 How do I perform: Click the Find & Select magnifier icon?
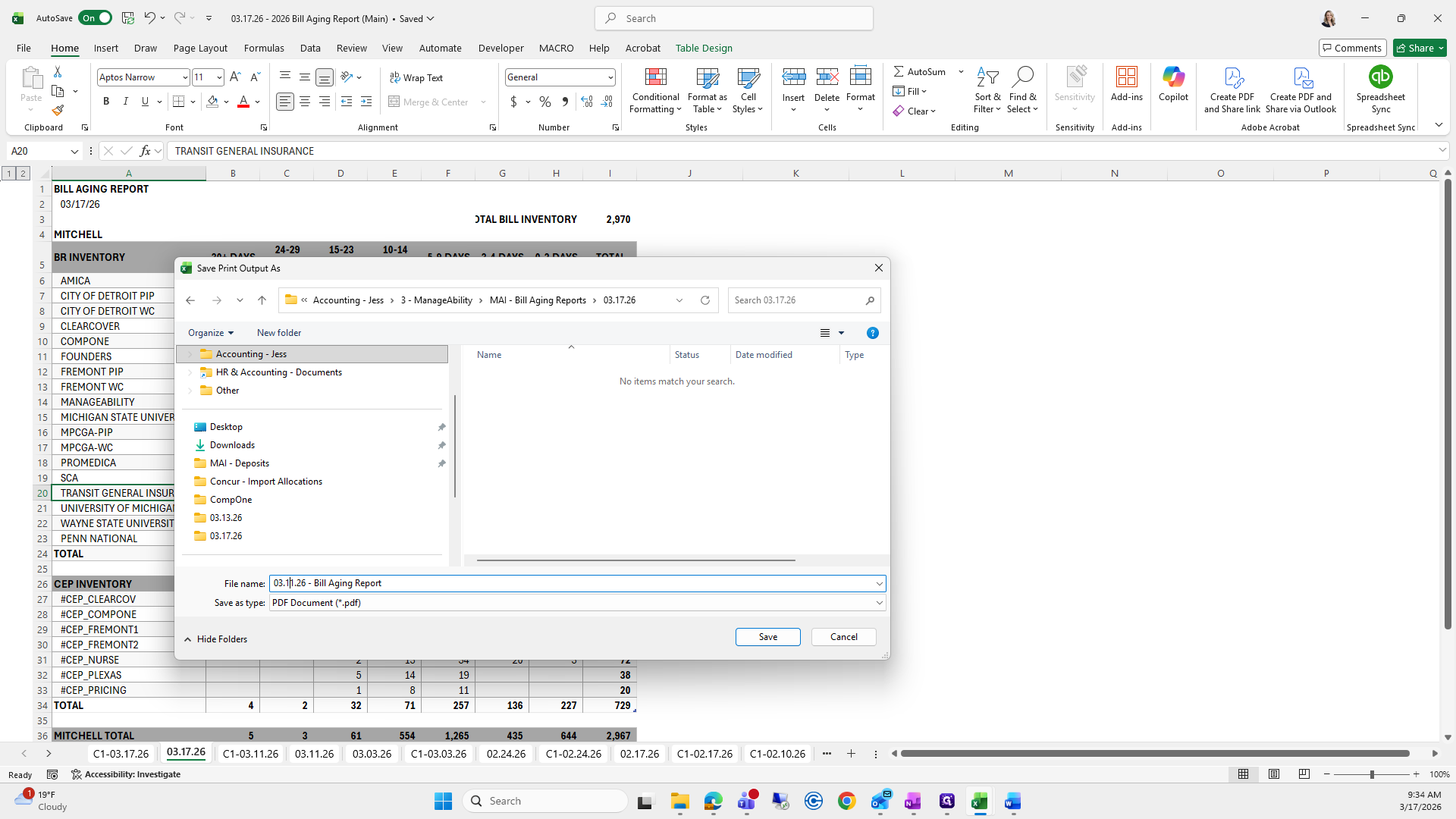tap(1022, 77)
